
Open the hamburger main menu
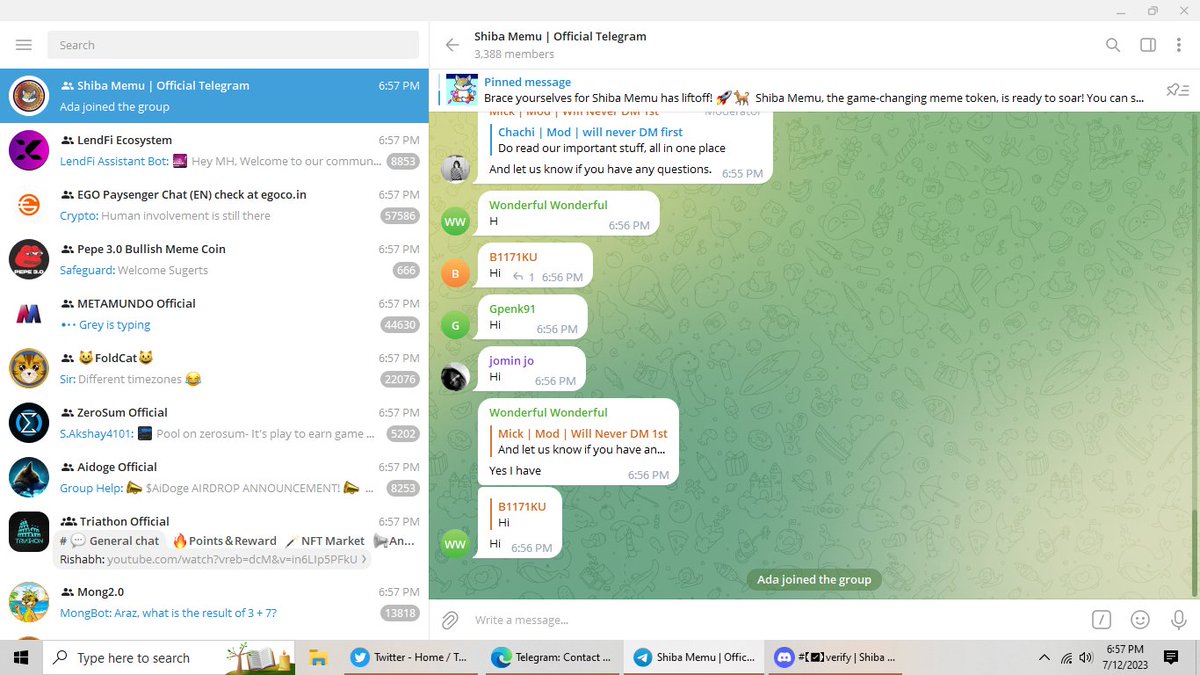[x=24, y=45]
